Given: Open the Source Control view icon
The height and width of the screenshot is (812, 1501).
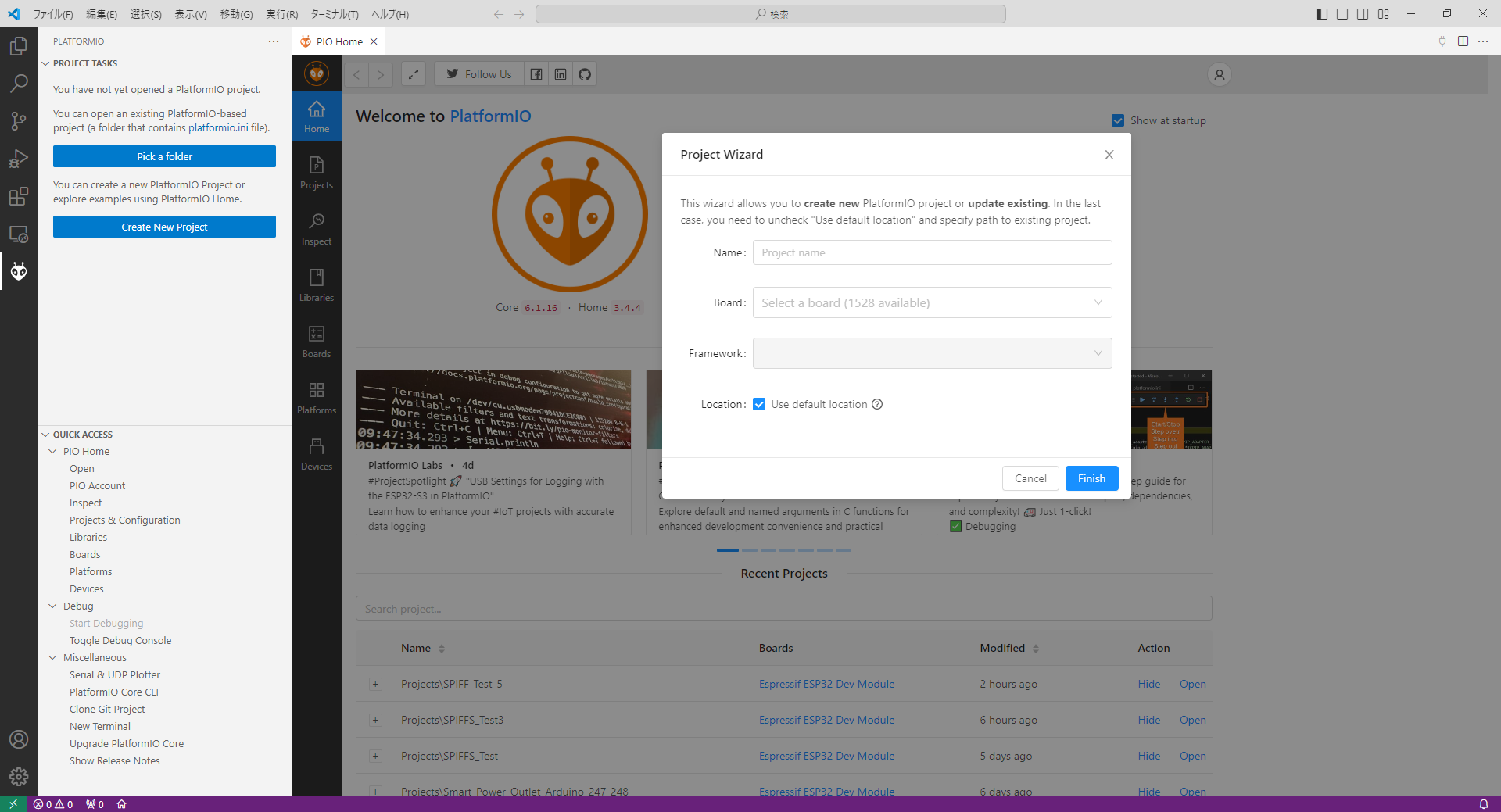Looking at the screenshot, I should pos(19,120).
